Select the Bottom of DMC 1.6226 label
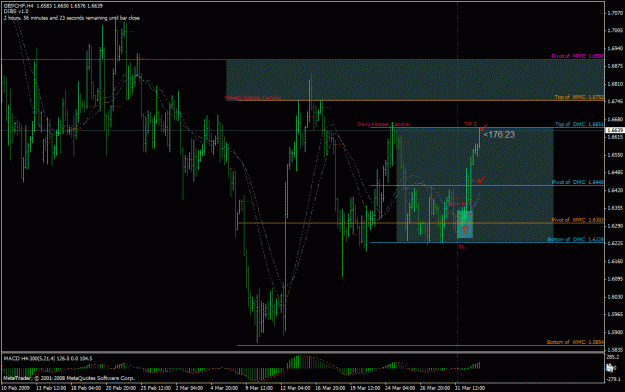The width and height of the screenshot is (625, 392). tap(575, 239)
